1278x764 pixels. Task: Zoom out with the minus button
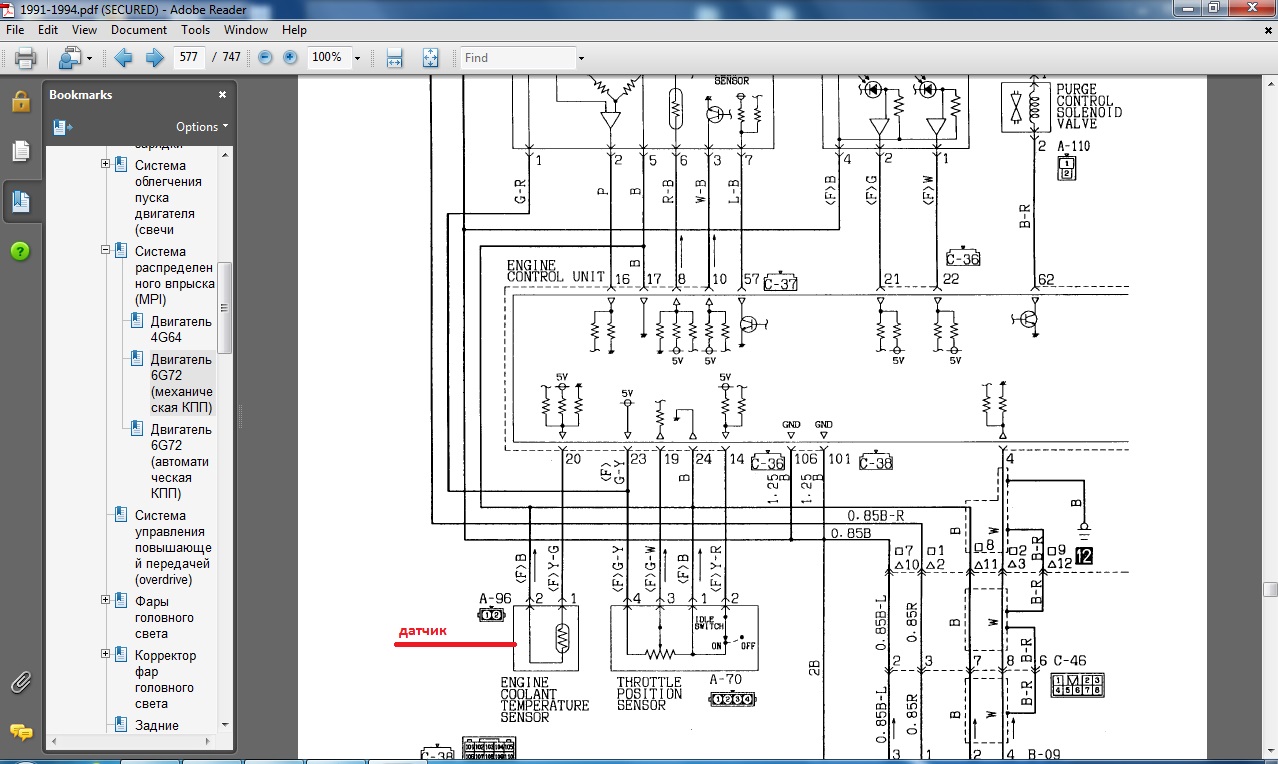(265, 58)
